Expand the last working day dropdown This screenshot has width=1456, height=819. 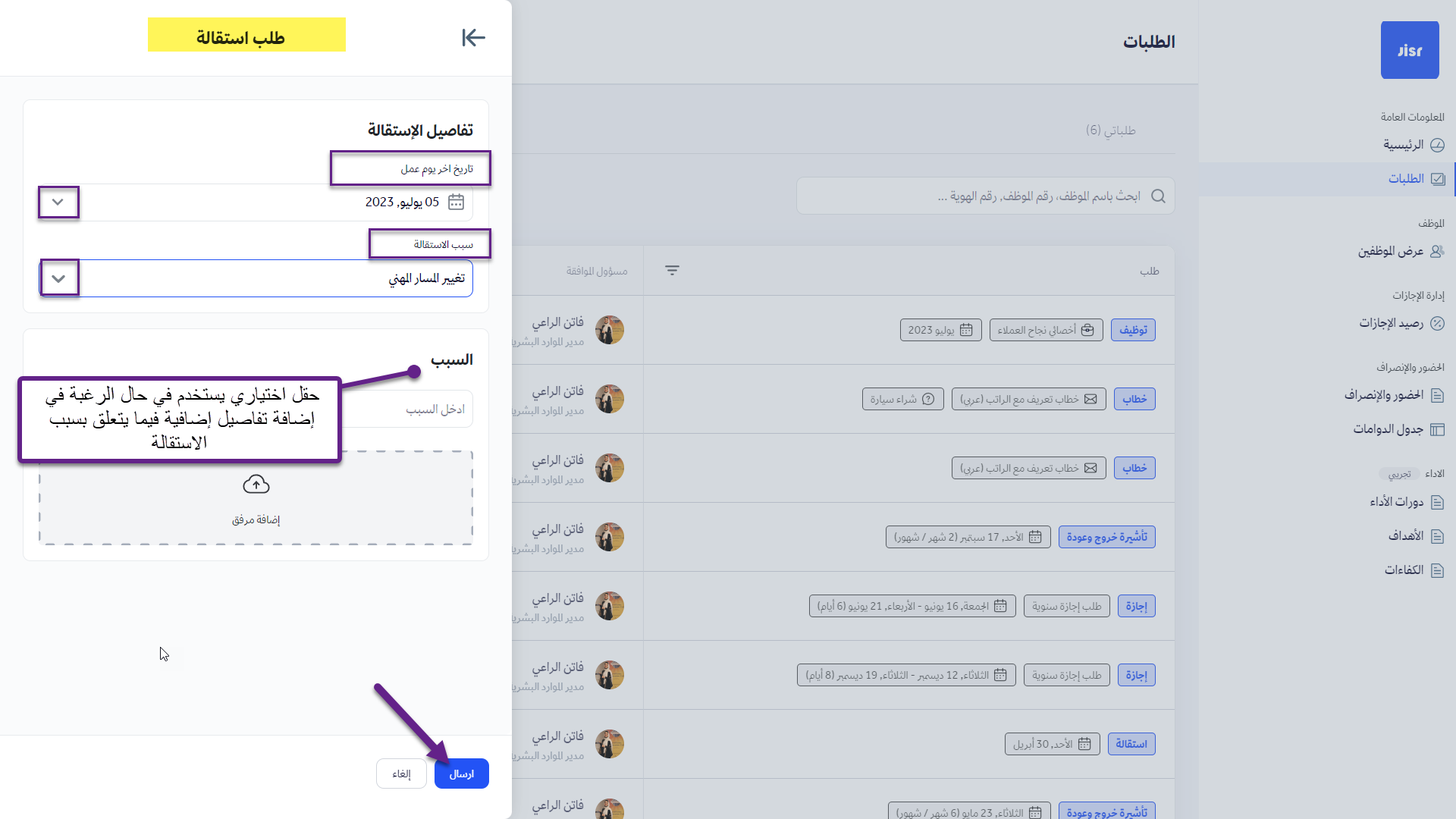point(58,202)
